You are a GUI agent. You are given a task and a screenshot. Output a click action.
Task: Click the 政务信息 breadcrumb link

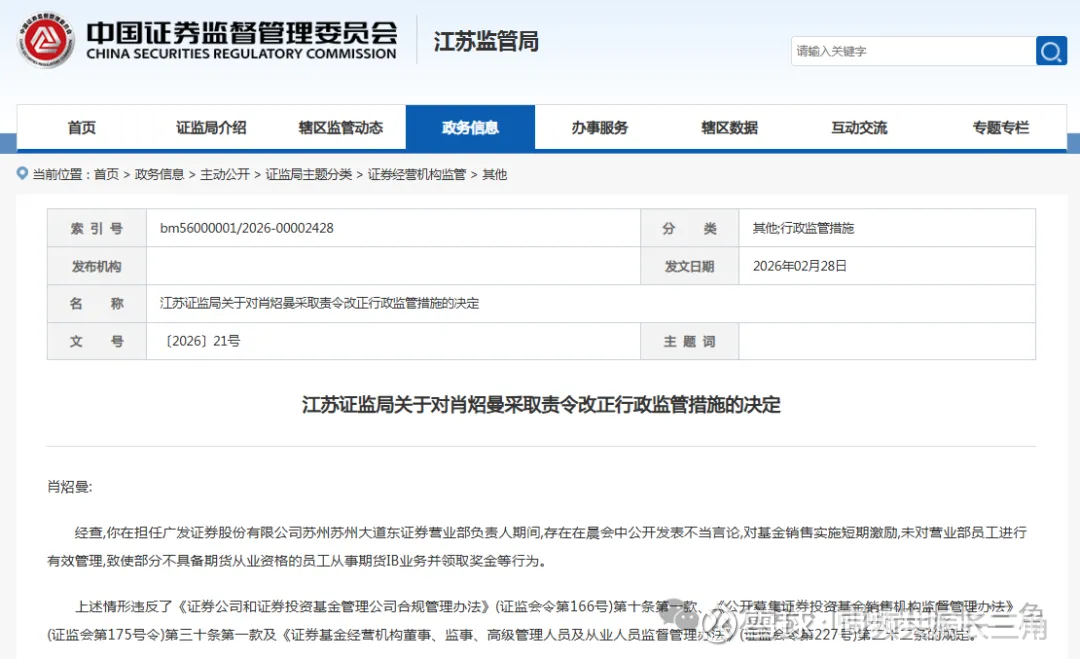[159, 174]
